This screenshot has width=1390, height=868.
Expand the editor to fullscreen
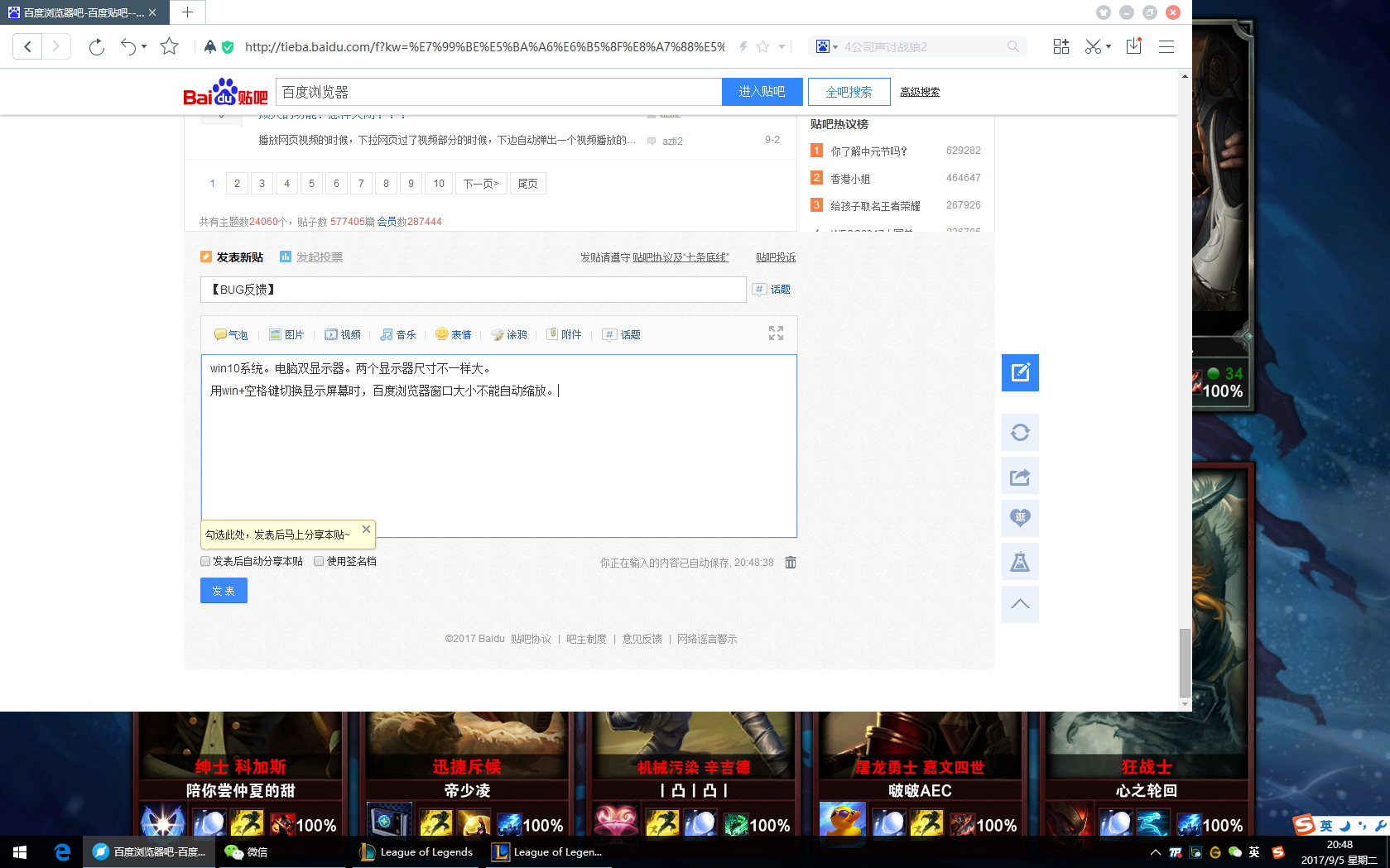click(x=776, y=333)
